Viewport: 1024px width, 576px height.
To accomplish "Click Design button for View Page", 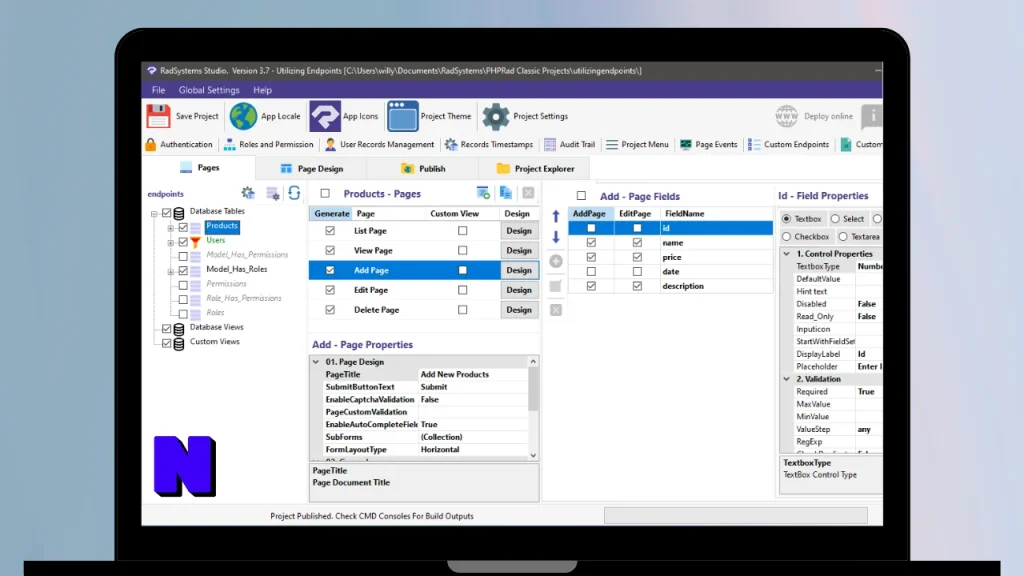I will [519, 250].
